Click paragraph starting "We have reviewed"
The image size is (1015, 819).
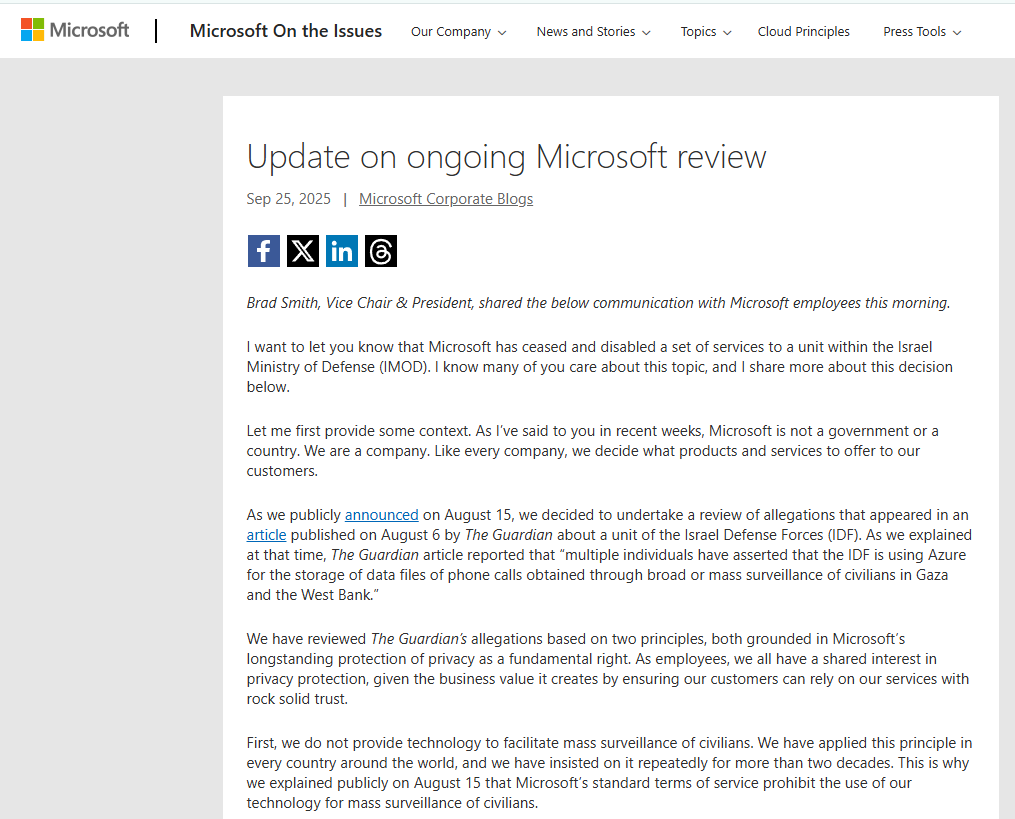pos(607,668)
